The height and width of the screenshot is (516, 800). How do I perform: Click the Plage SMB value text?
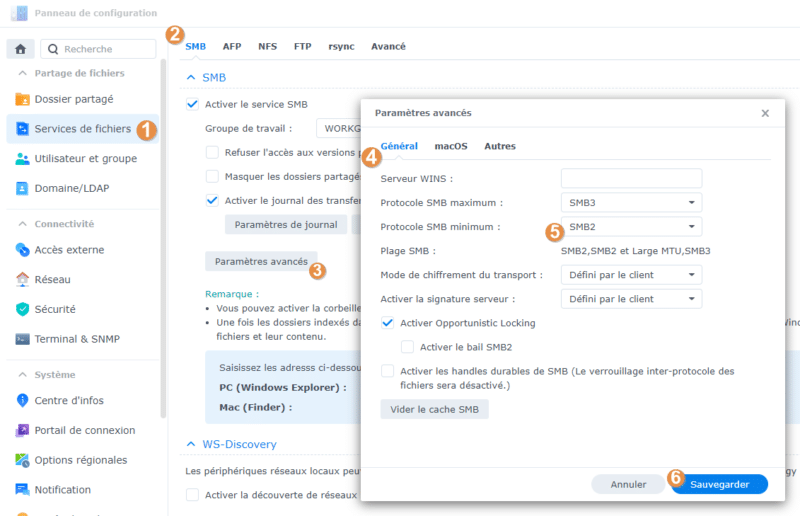pyautogui.click(x=636, y=251)
